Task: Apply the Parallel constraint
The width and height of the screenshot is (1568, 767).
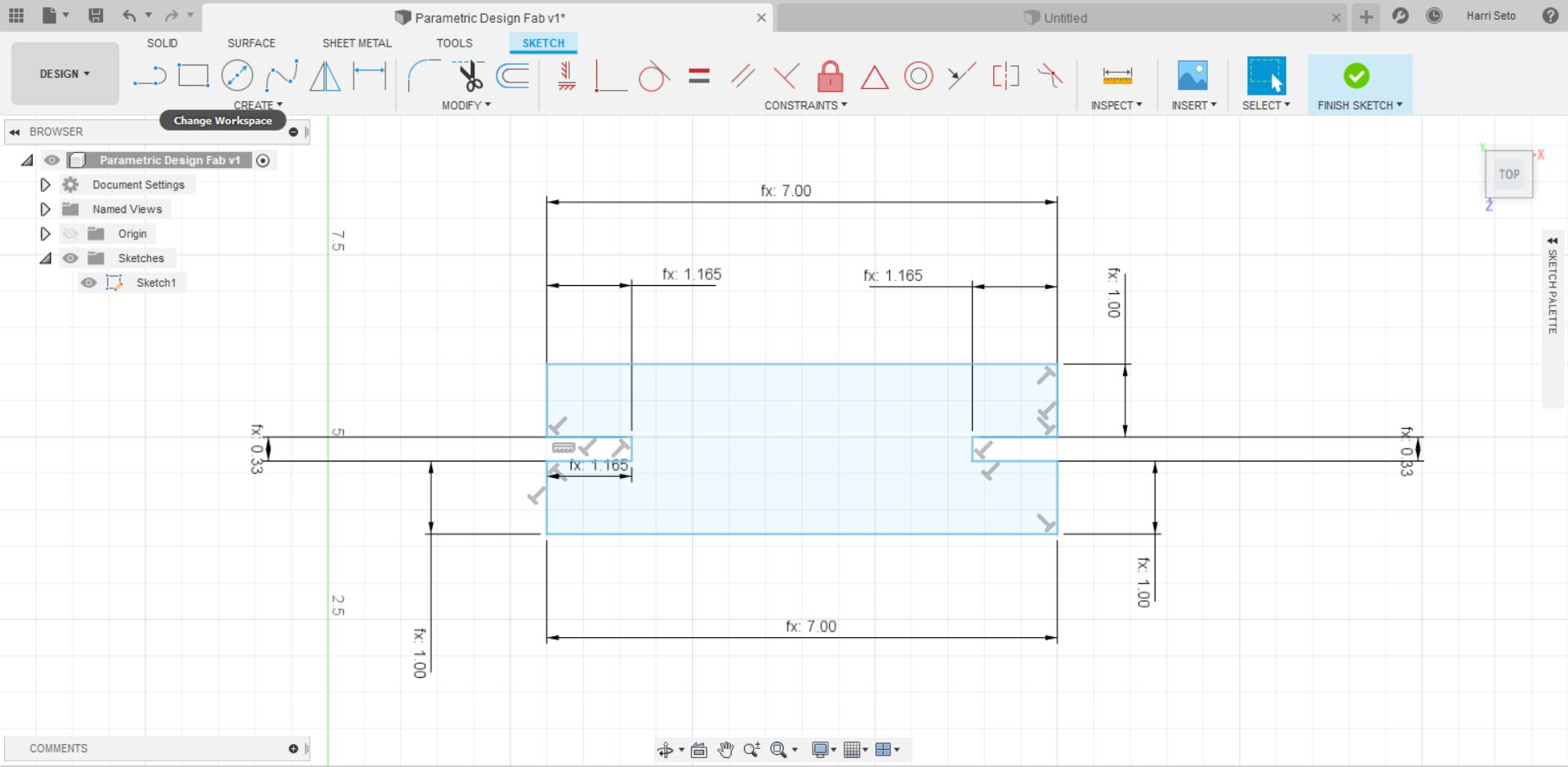Action: click(743, 76)
